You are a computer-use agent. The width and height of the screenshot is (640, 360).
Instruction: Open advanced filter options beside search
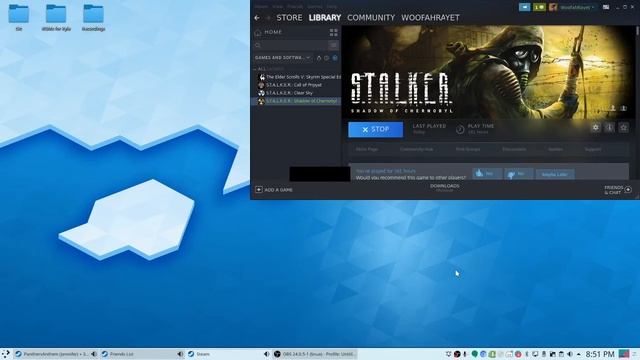(333, 45)
